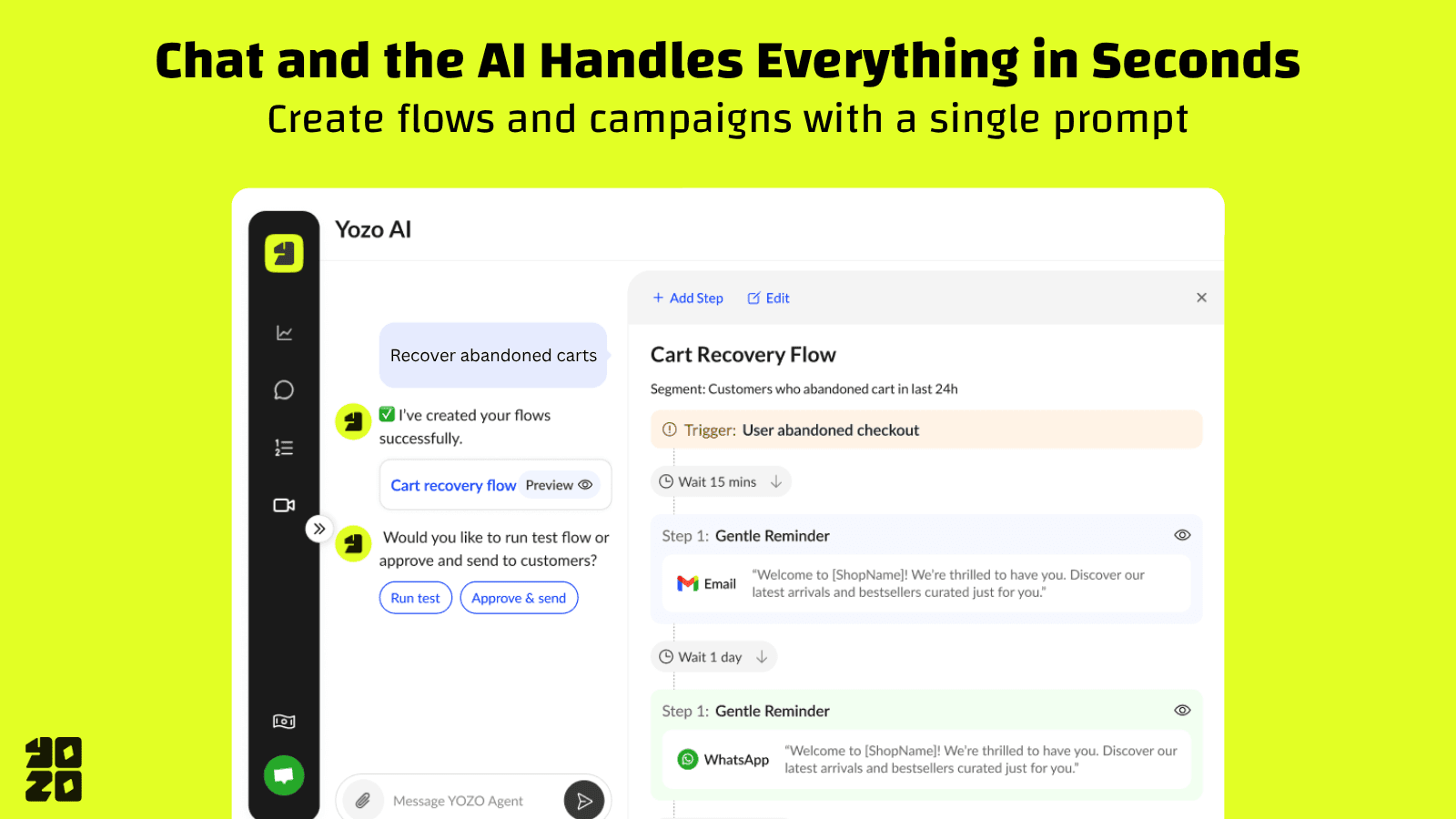The height and width of the screenshot is (819, 1456).
Task: Open the video camera icon in sidebar
Action: [x=284, y=505]
